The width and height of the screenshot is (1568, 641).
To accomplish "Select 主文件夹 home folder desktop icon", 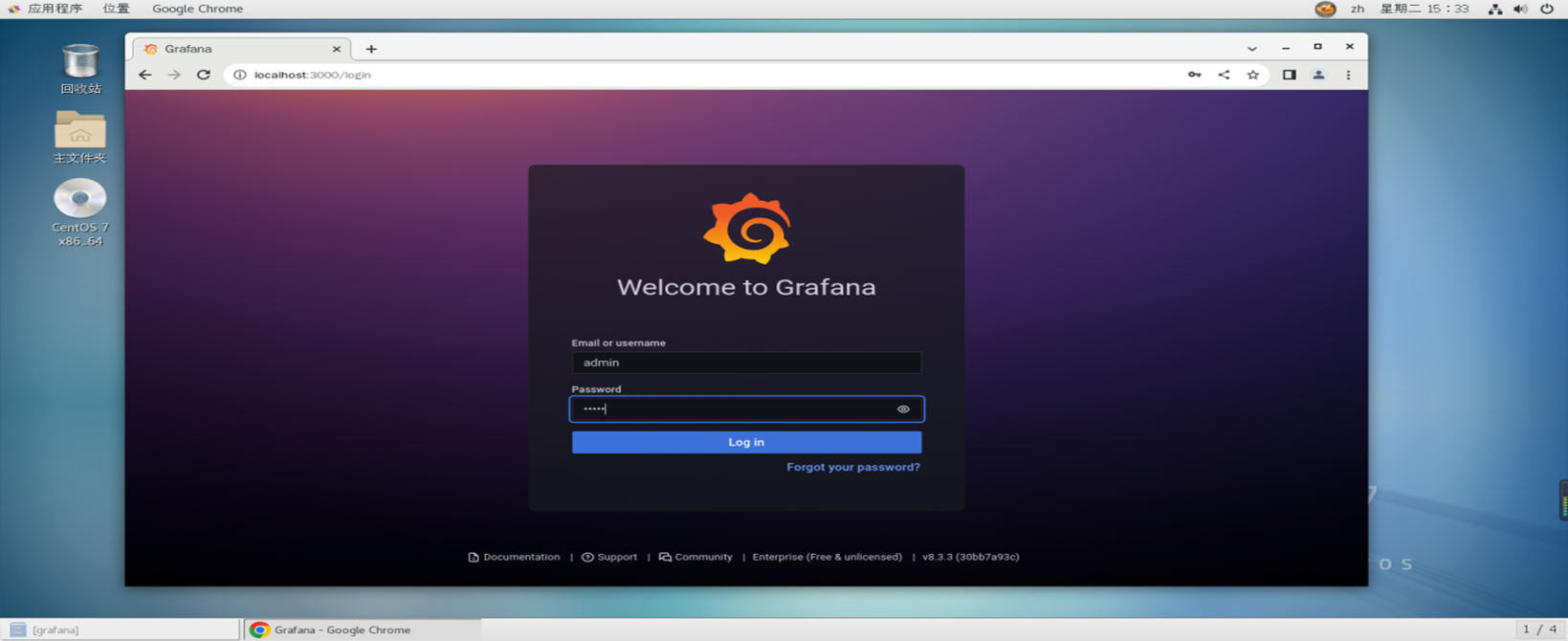I will tap(79, 137).
